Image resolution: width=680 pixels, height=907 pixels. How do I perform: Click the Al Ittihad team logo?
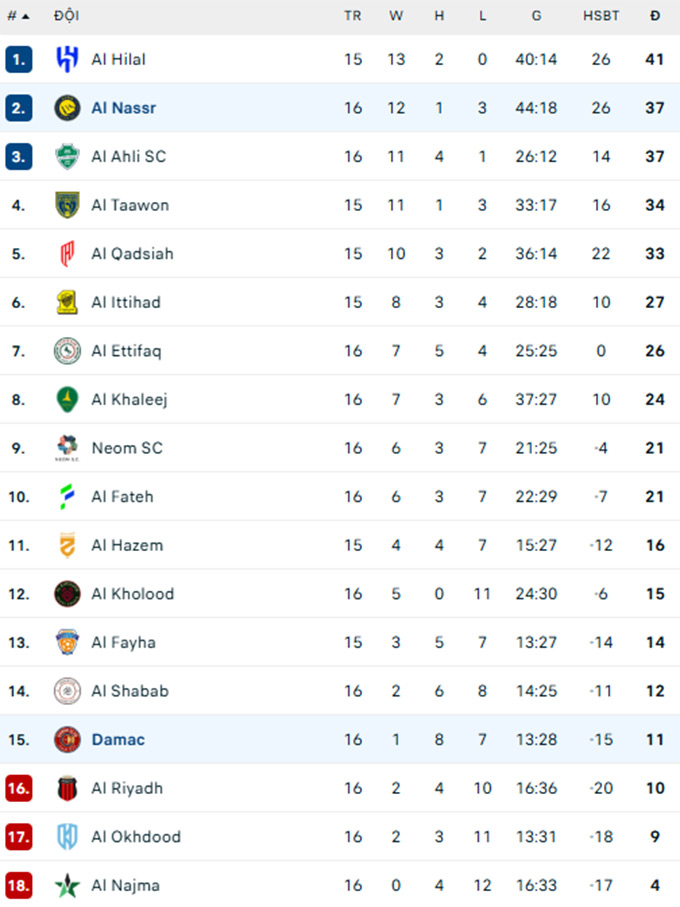[x=67, y=302]
